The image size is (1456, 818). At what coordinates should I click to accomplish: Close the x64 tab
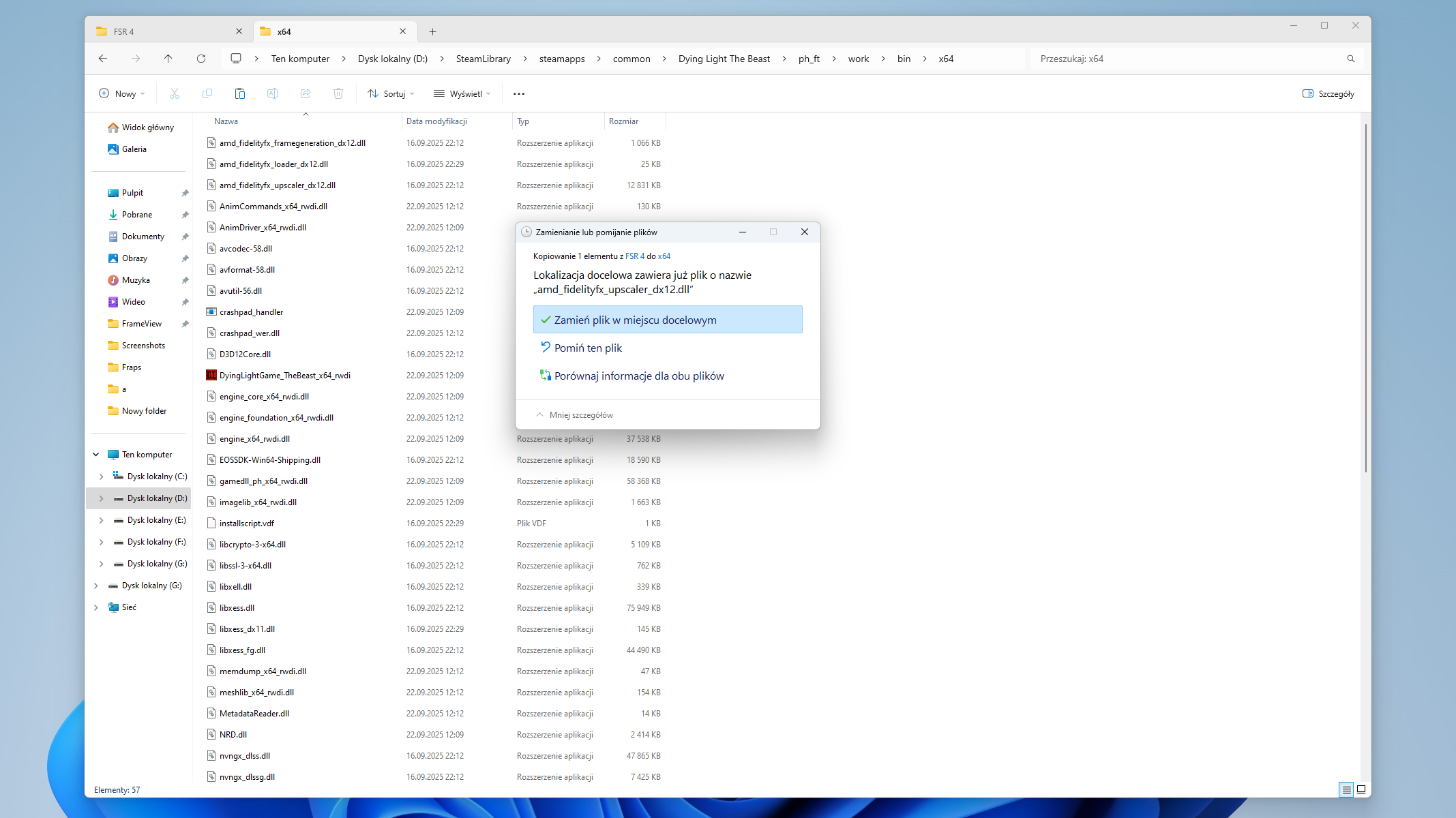[403, 31]
